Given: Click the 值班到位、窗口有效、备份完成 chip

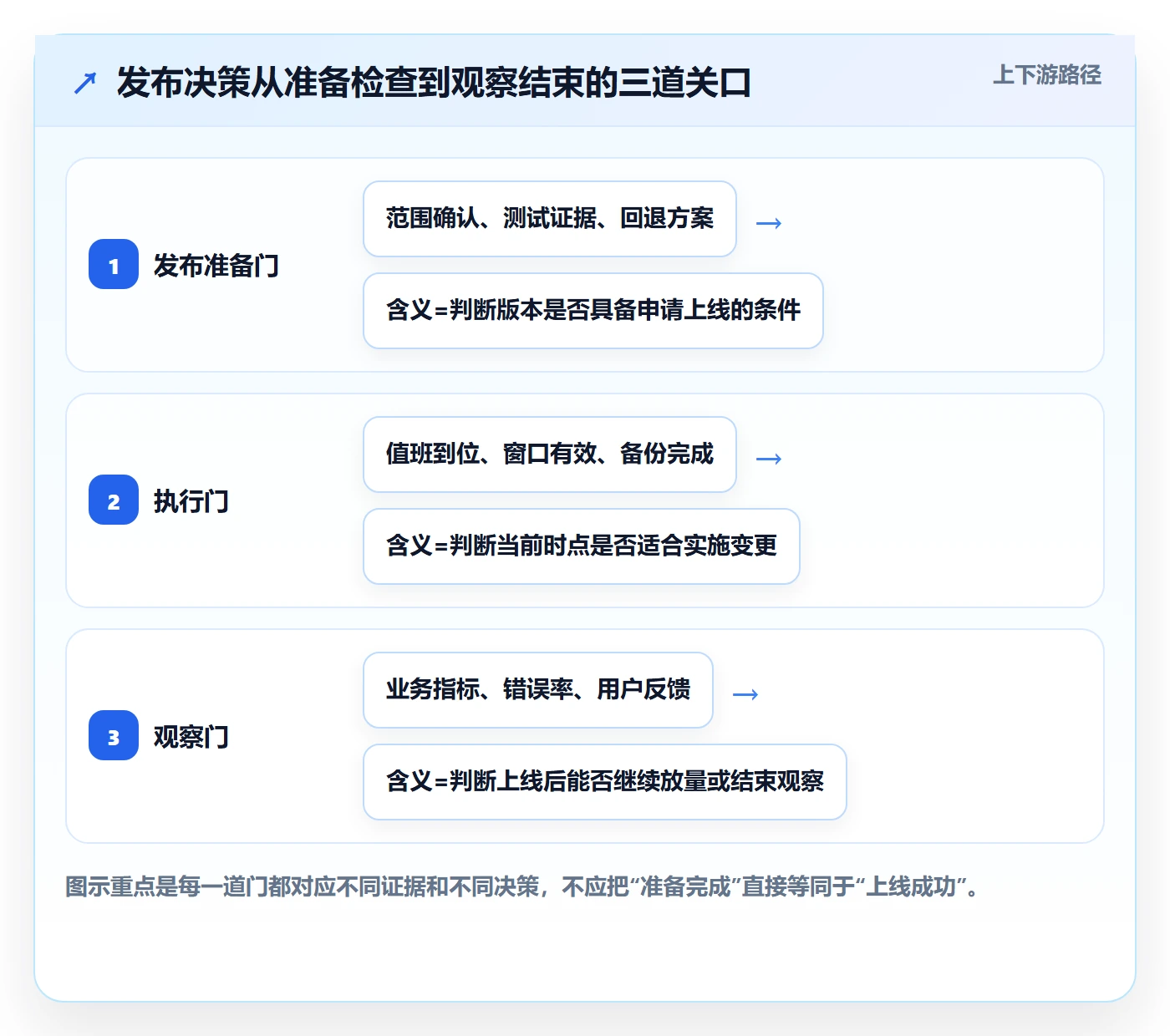Looking at the screenshot, I should 550,455.
